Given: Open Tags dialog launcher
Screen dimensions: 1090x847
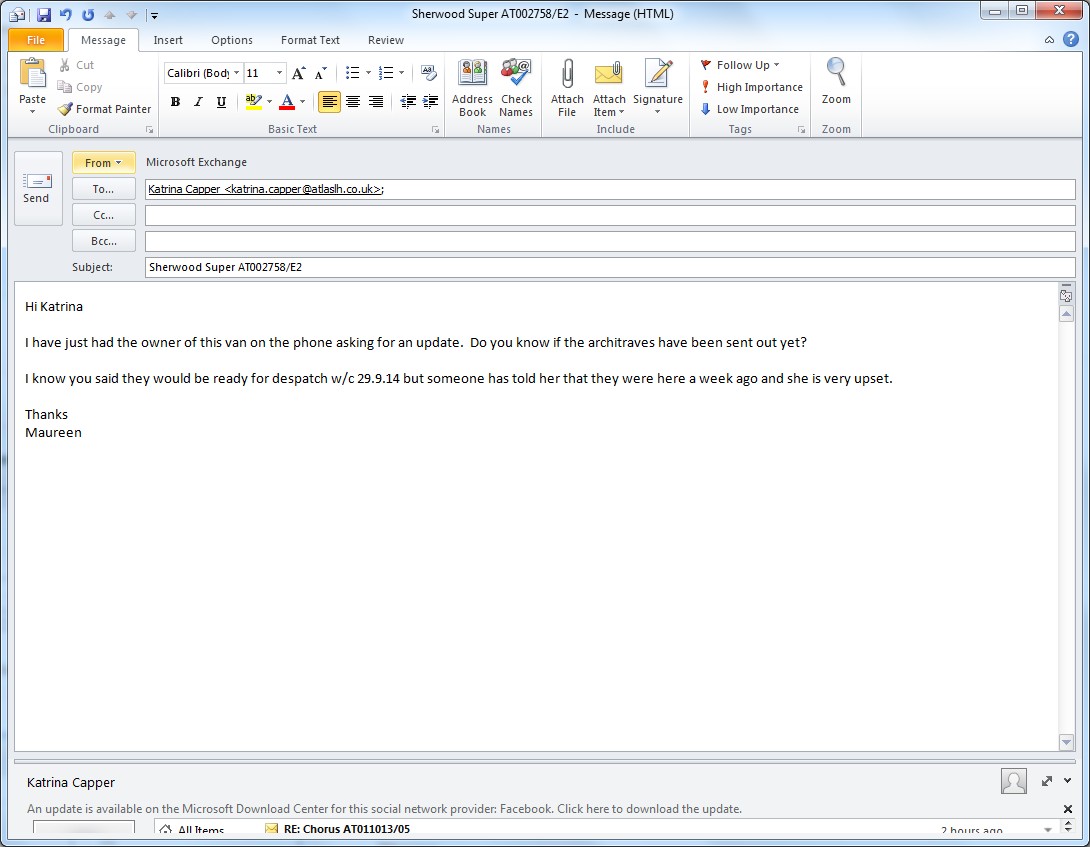Looking at the screenshot, I should click(x=801, y=130).
